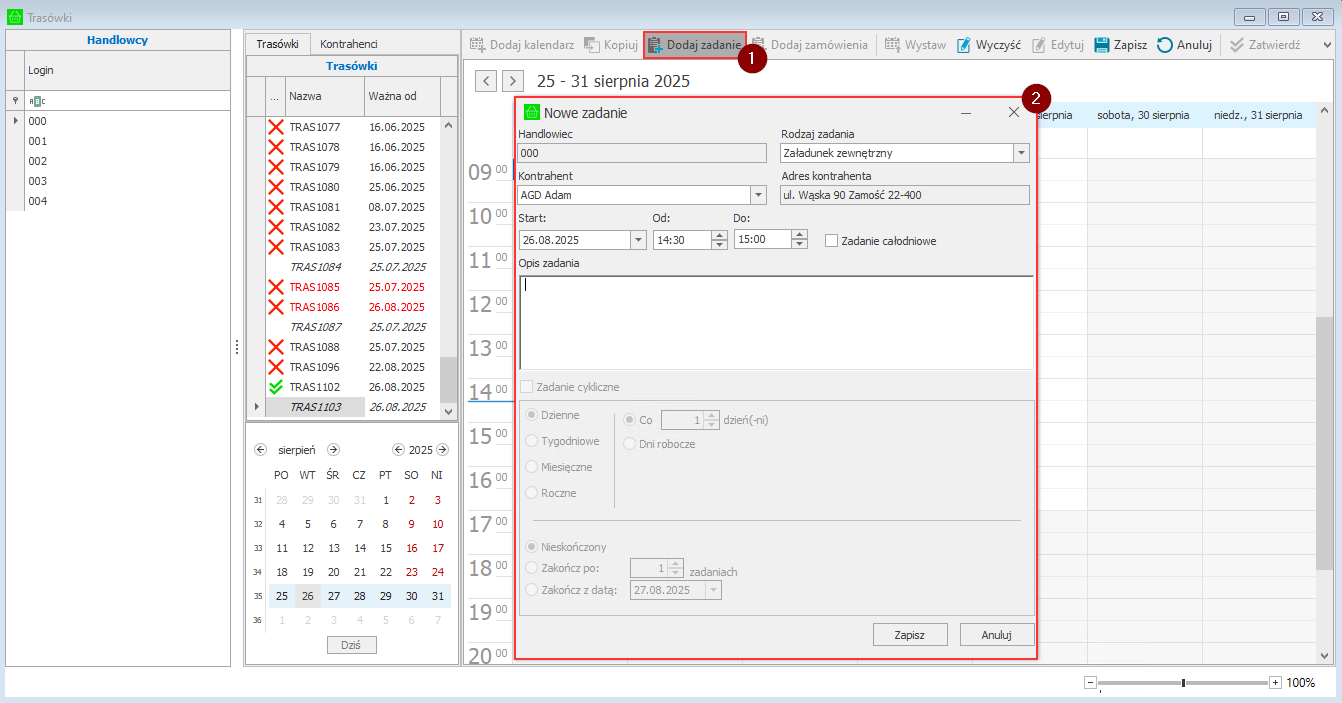Click the red X status of TRAS1077

click(x=275, y=127)
